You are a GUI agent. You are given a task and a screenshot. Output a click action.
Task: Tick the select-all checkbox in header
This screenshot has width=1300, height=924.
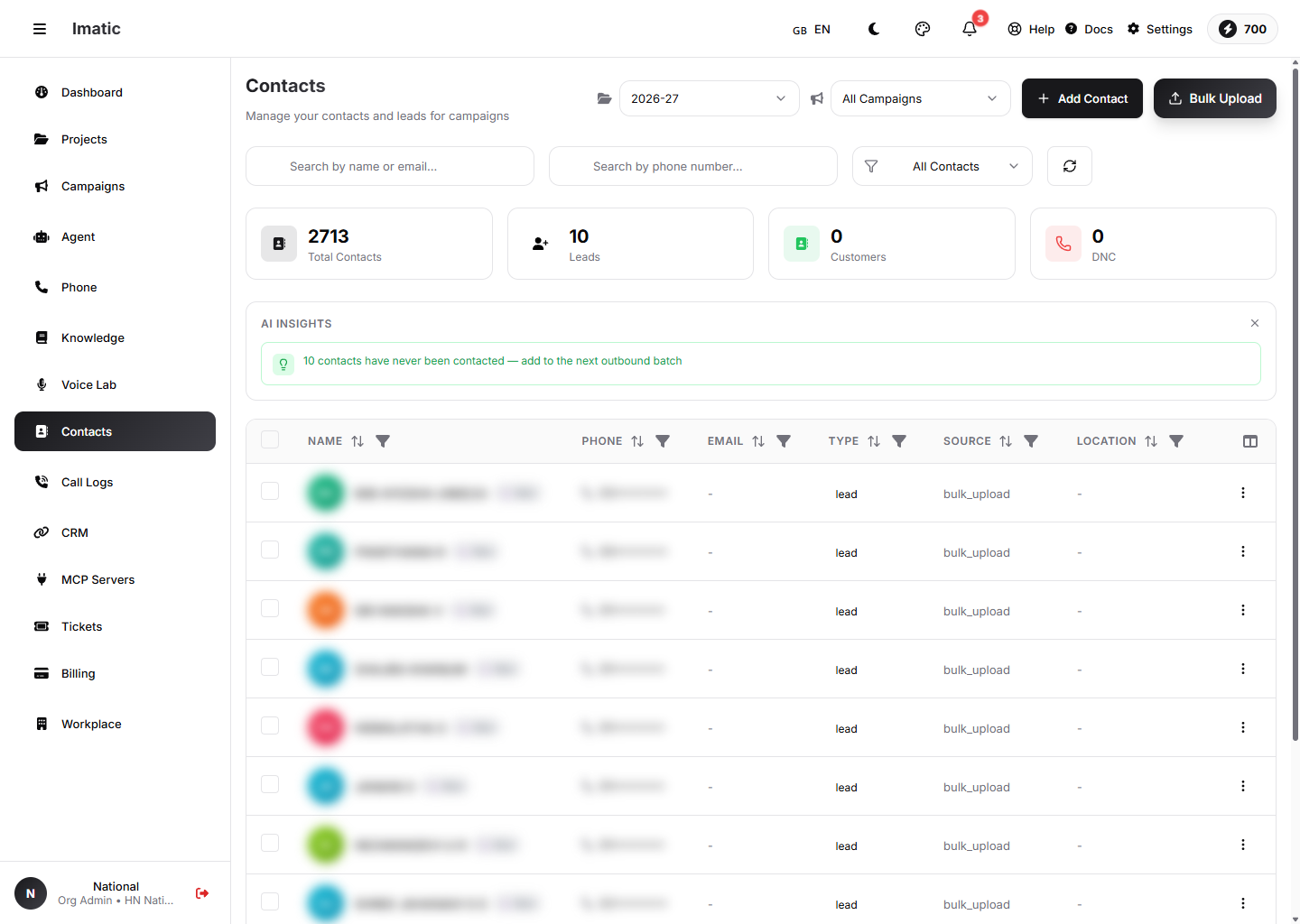pyautogui.click(x=270, y=439)
